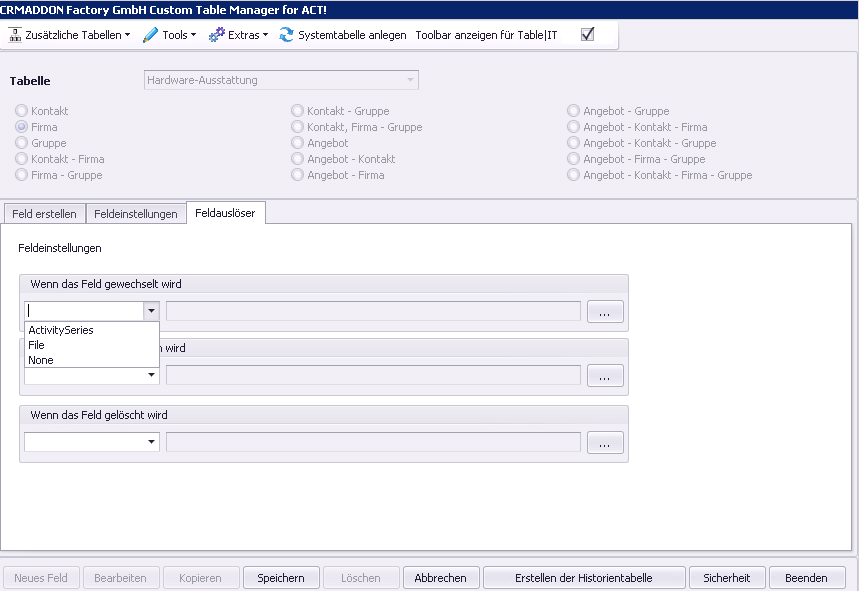859x591 pixels.
Task: Open the Tabelle Hardware-Ausstattung dropdown
Action: [281, 80]
